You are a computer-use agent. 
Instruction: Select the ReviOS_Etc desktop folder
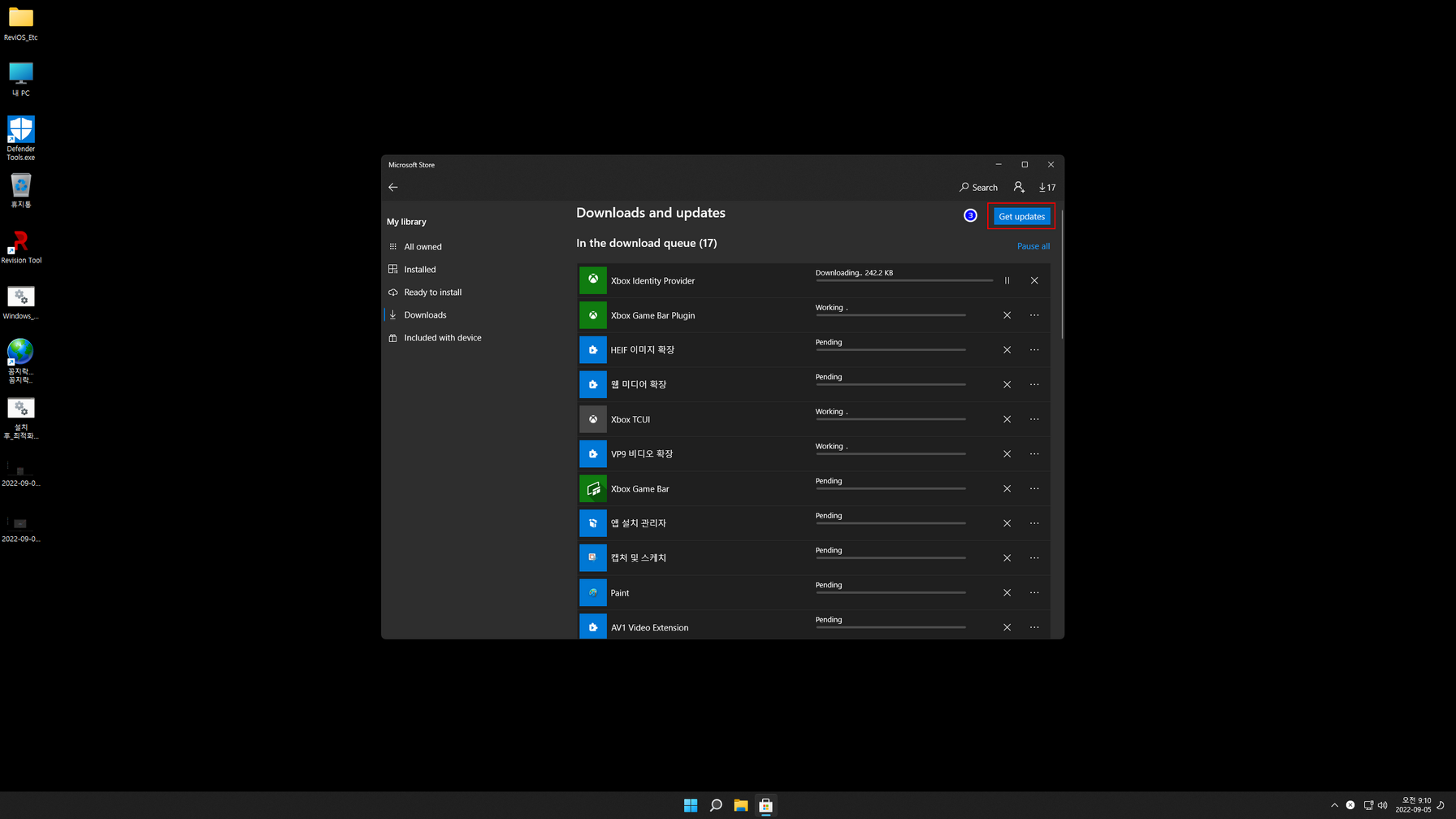pyautogui.click(x=21, y=24)
